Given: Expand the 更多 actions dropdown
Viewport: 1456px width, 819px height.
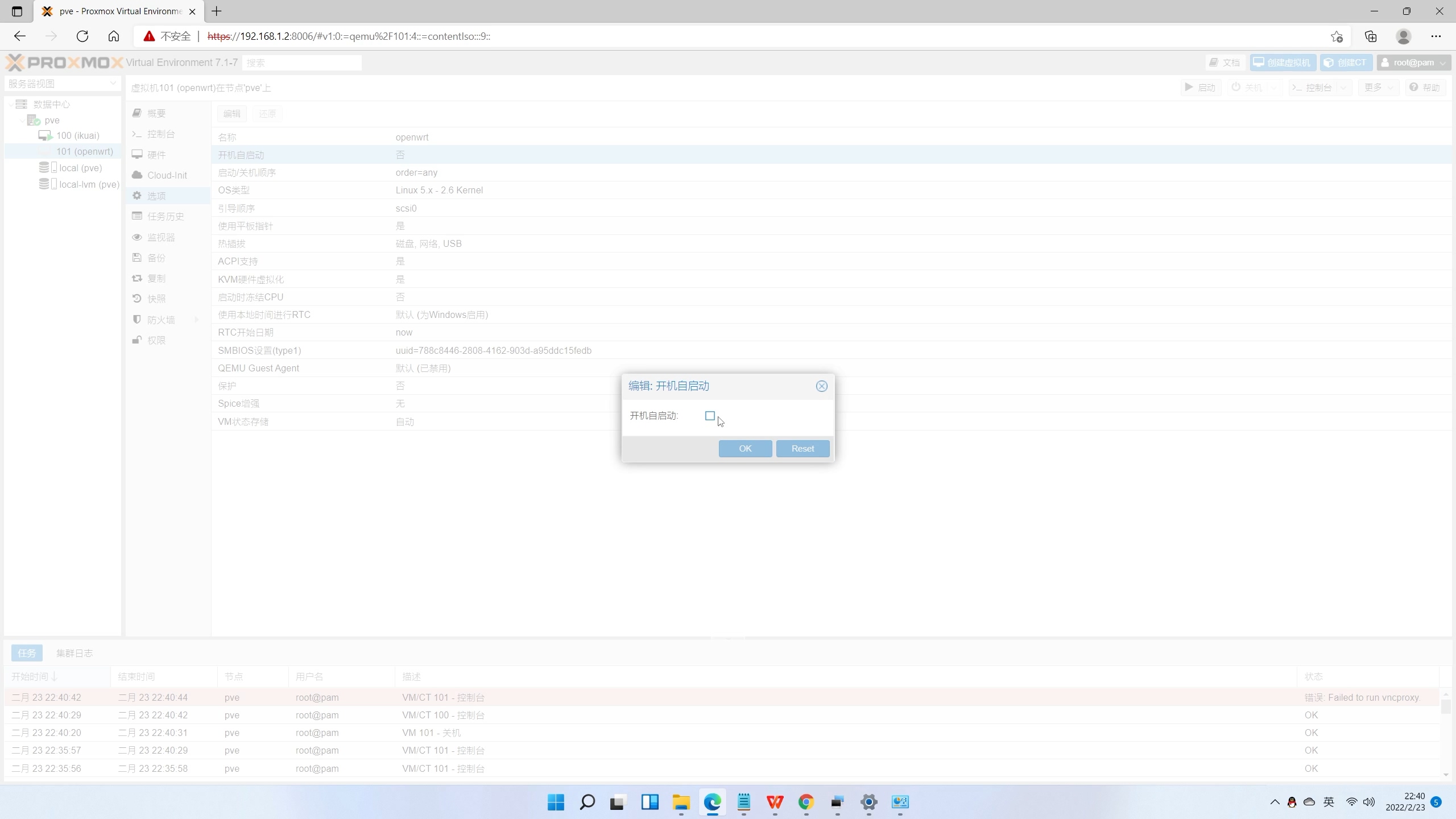Looking at the screenshot, I should tap(1378, 88).
